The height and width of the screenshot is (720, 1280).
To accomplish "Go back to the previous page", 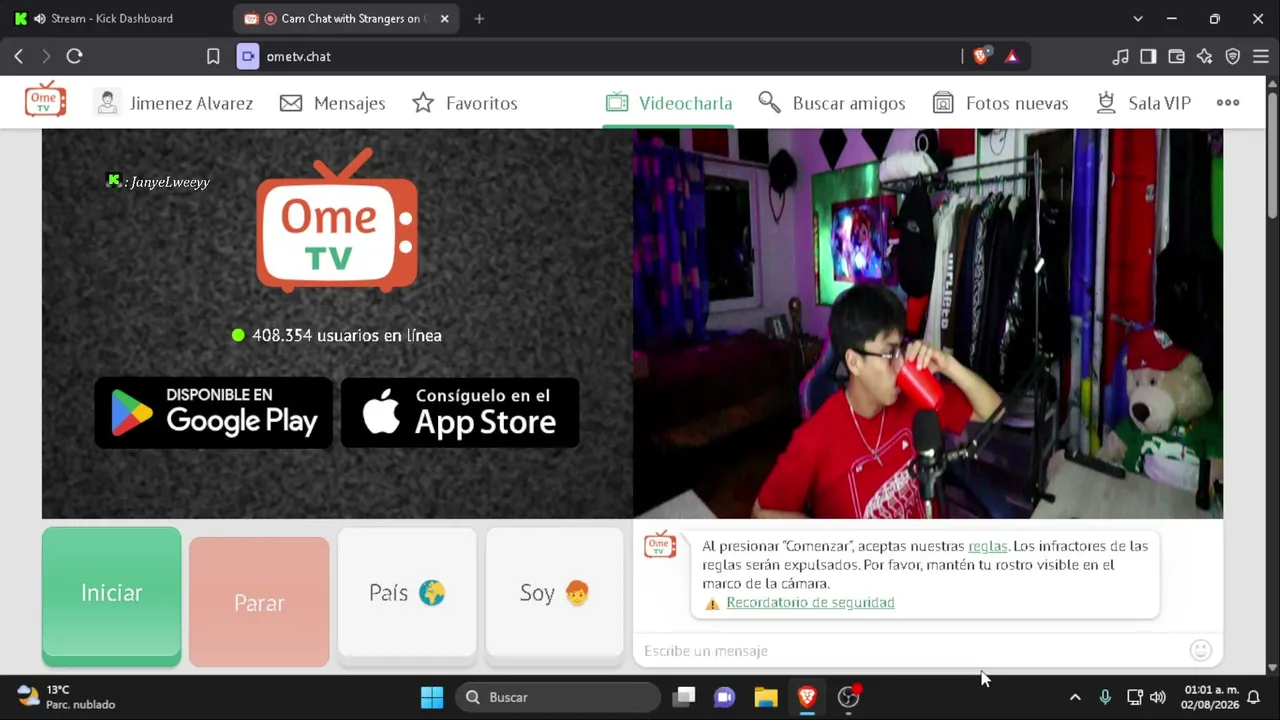I will point(18,56).
